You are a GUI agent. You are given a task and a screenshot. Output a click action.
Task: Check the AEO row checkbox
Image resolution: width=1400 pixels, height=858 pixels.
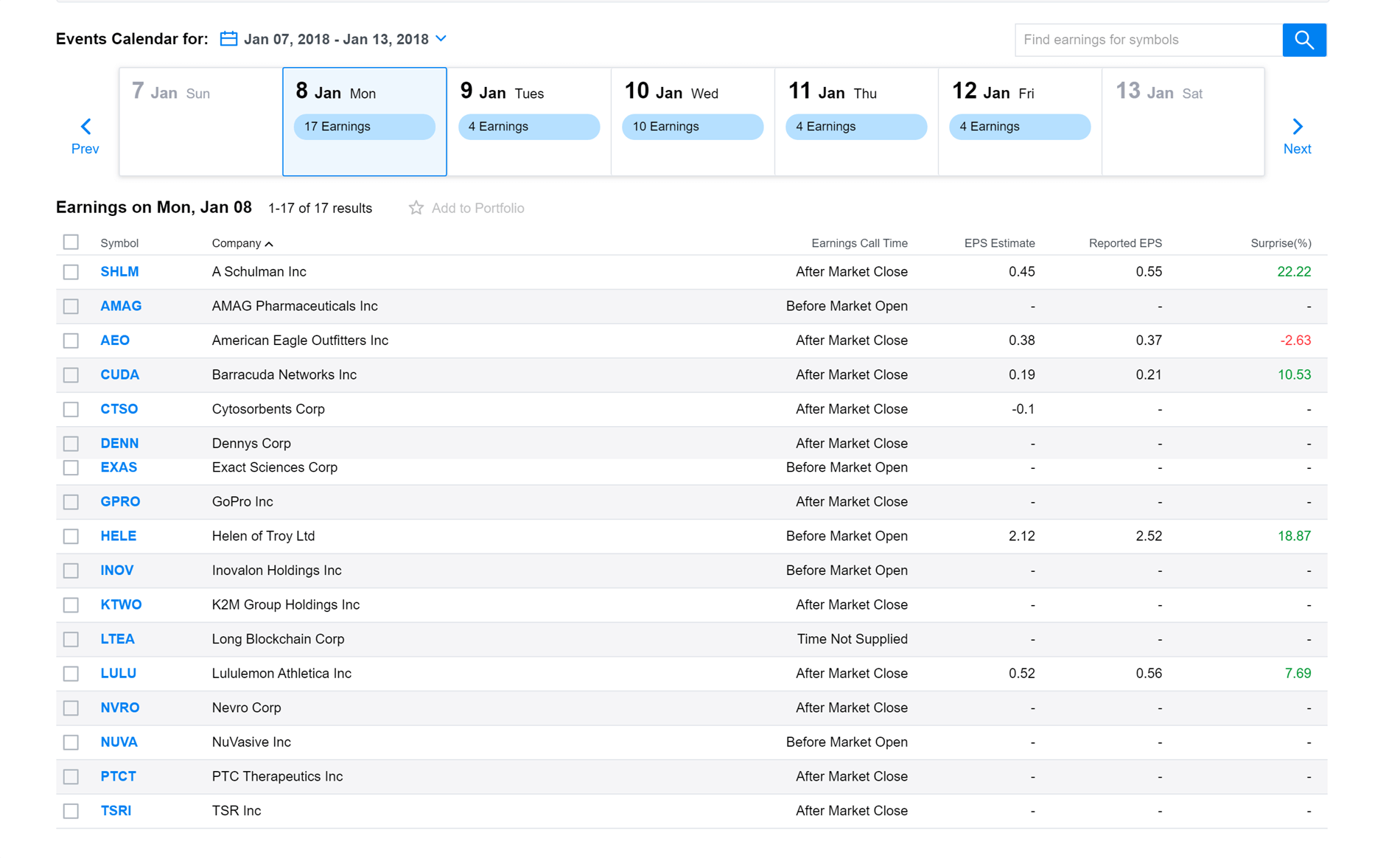coord(71,341)
